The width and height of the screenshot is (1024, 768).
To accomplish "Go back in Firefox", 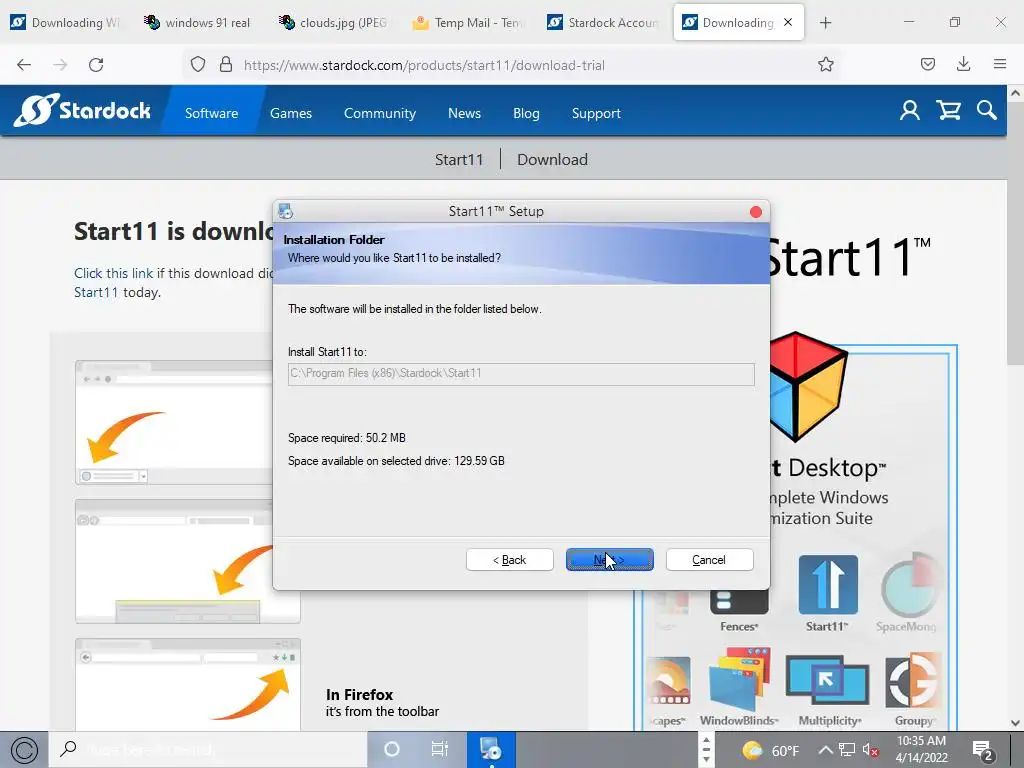I will [x=24, y=65].
